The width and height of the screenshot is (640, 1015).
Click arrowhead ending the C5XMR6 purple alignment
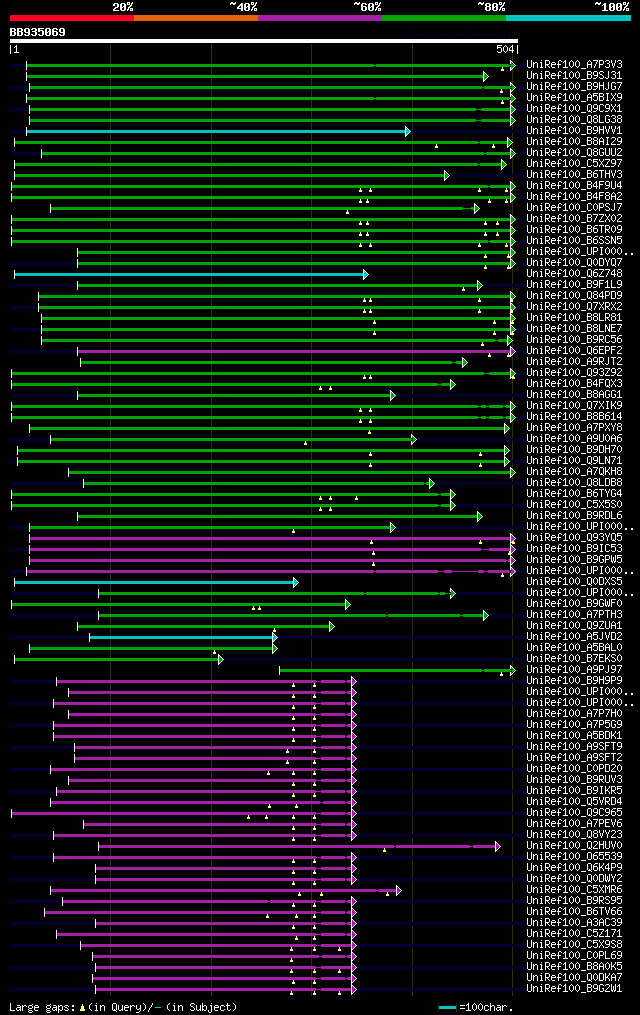pos(399,891)
